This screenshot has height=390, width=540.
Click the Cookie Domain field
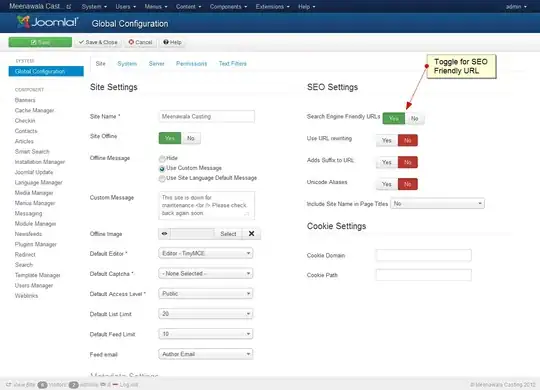pyautogui.click(x=424, y=255)
